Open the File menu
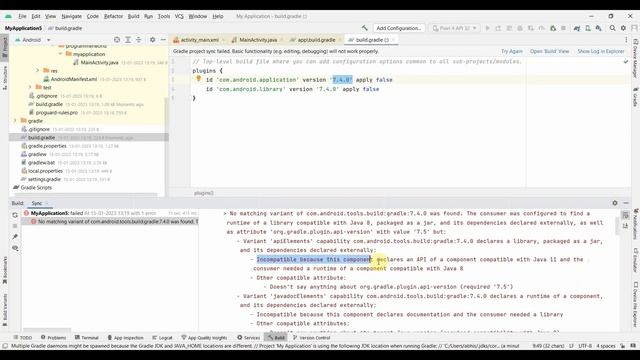The width and height of the screenshot is (640, 360). point(22,16)
